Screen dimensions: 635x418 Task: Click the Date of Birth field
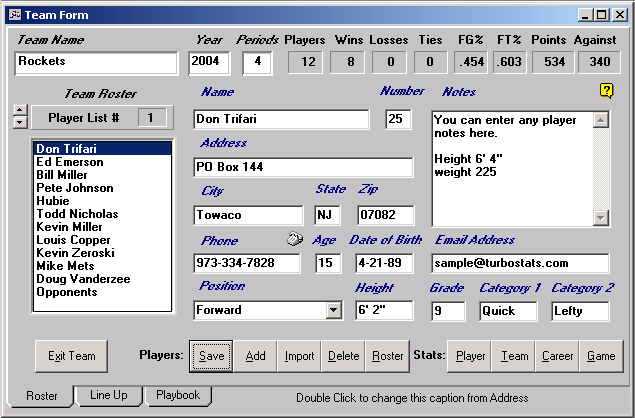pyautogui.click(x=384, y=263)
